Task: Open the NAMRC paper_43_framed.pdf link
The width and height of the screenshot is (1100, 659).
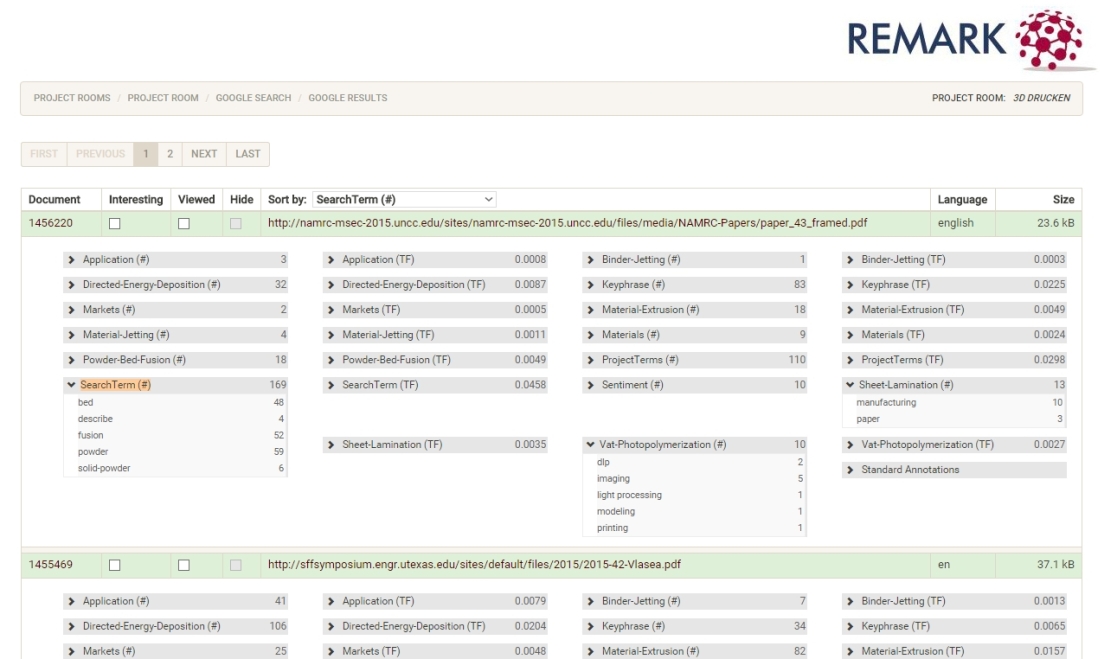Action: click(567, 223)
